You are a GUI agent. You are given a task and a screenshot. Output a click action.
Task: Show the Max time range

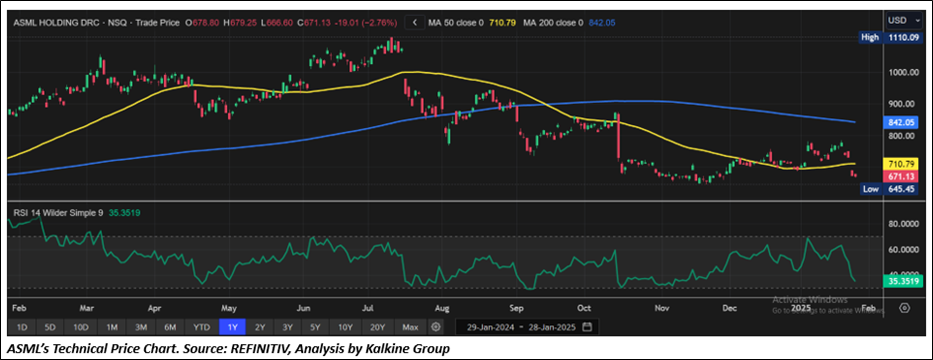tap(410, 327)
